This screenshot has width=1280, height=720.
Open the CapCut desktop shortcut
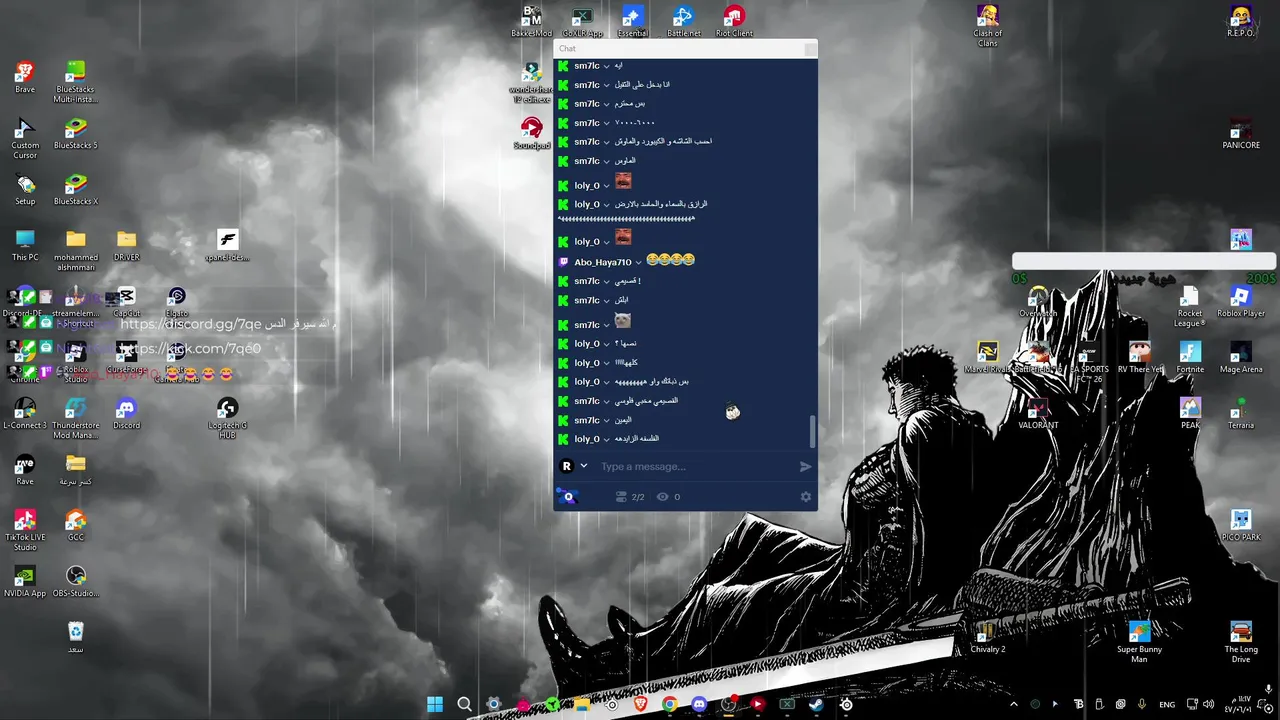click(x=126, y=301)
